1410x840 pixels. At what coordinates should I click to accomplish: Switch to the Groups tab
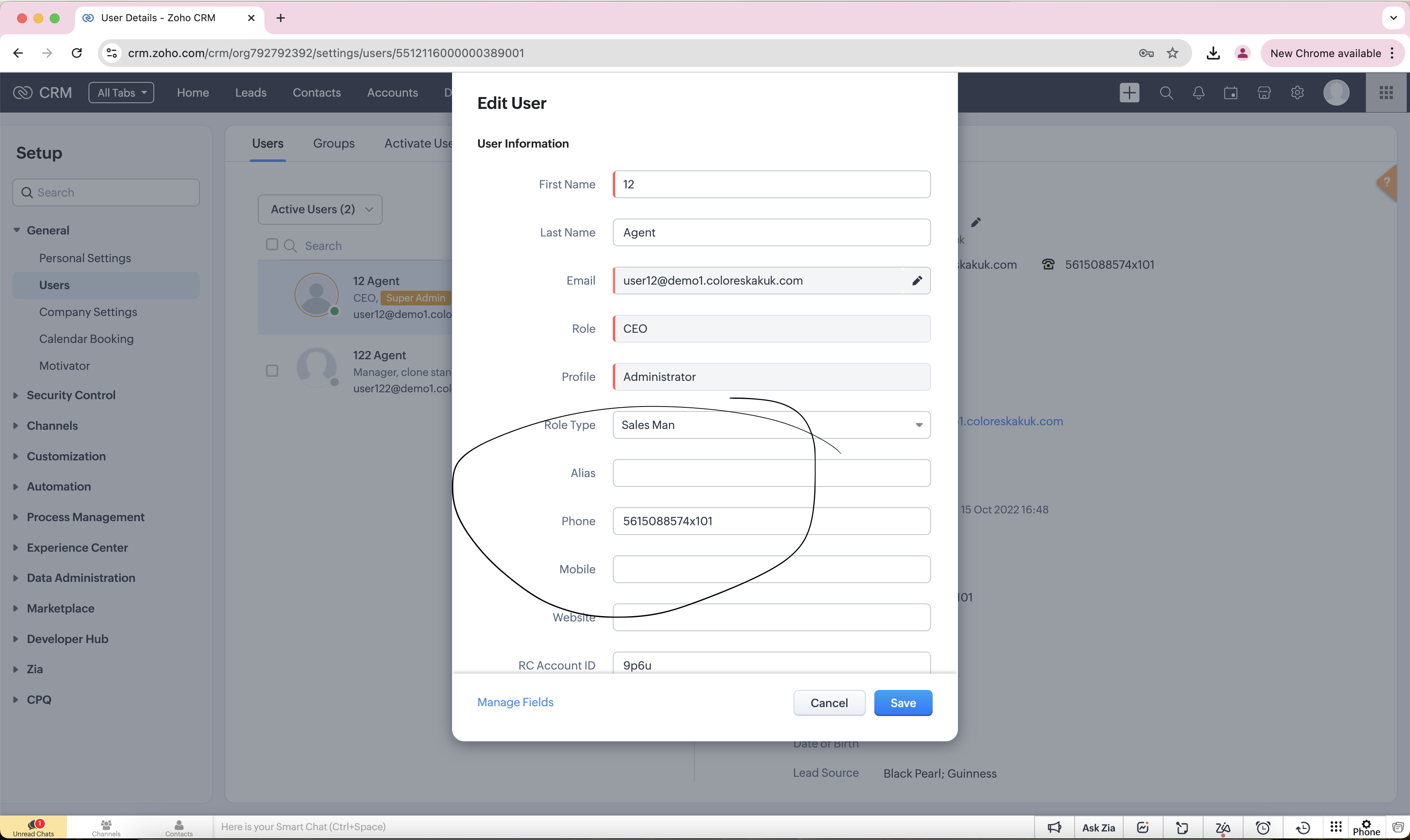point(334,143)
